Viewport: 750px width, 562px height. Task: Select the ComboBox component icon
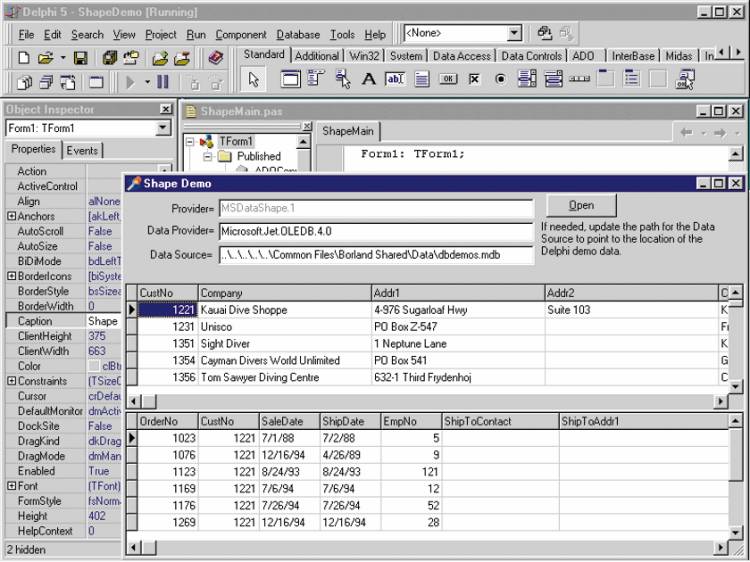pos(553,79)
